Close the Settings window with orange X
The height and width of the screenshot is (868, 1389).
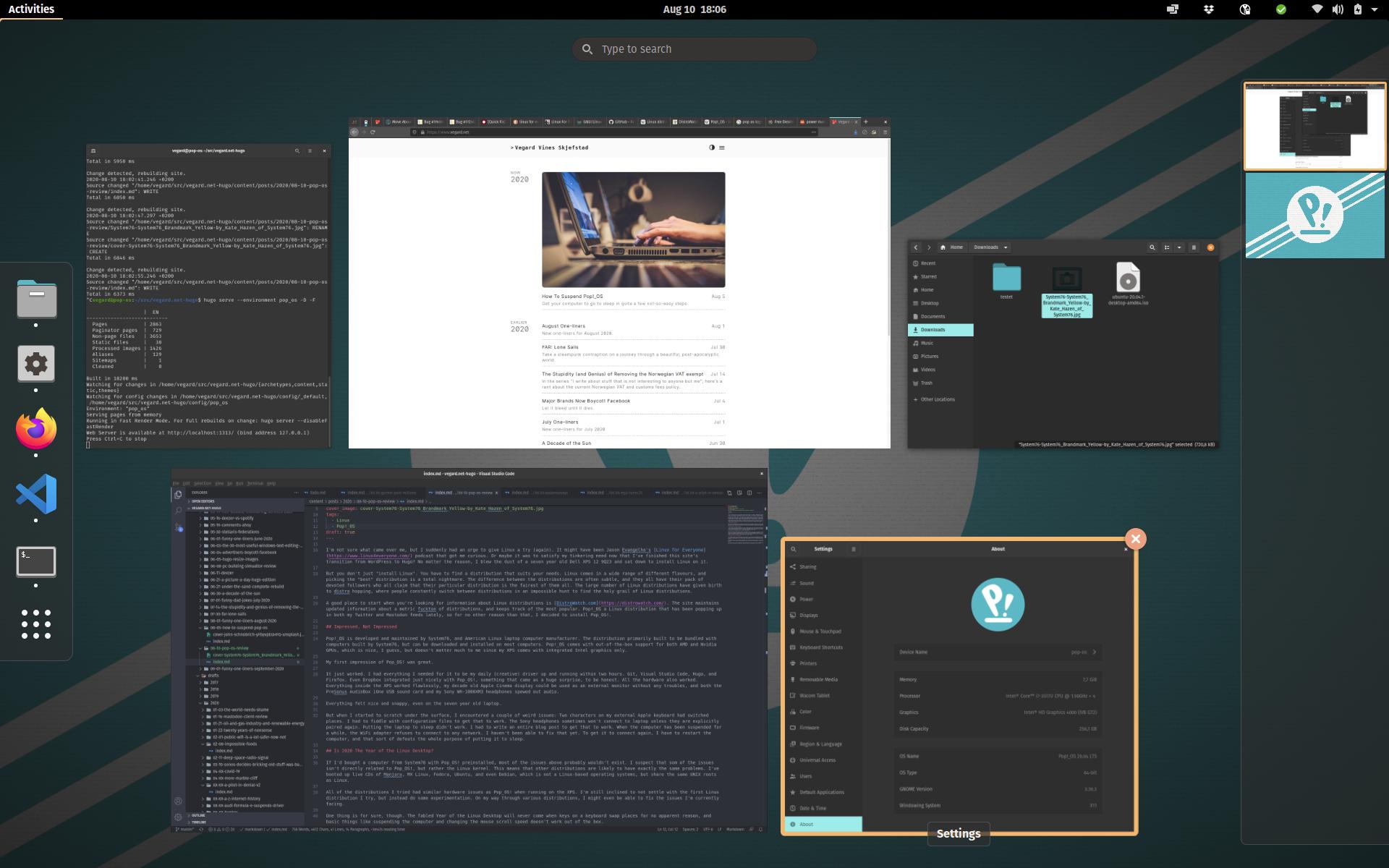1135,539
